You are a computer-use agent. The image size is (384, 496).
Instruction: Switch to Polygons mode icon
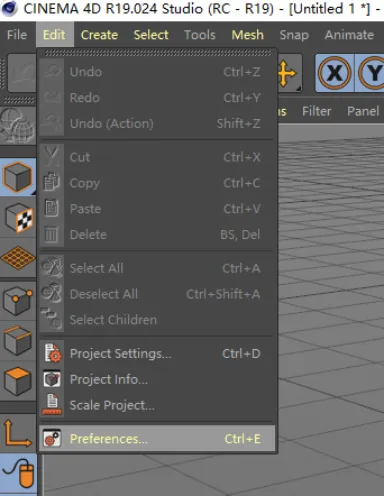tap(18, 381)
